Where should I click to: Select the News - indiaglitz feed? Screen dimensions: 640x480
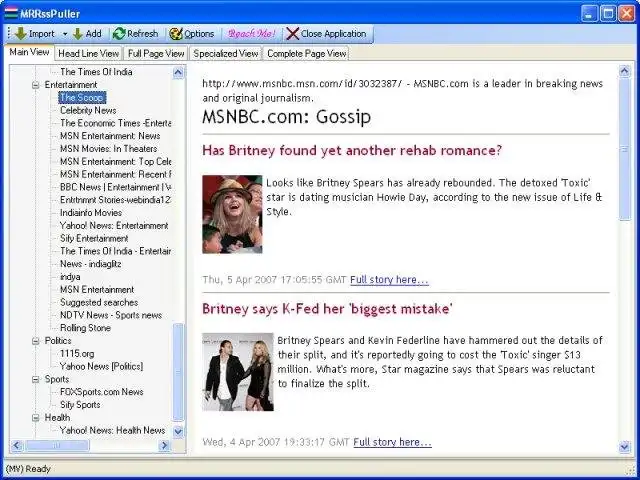(91, 264)
